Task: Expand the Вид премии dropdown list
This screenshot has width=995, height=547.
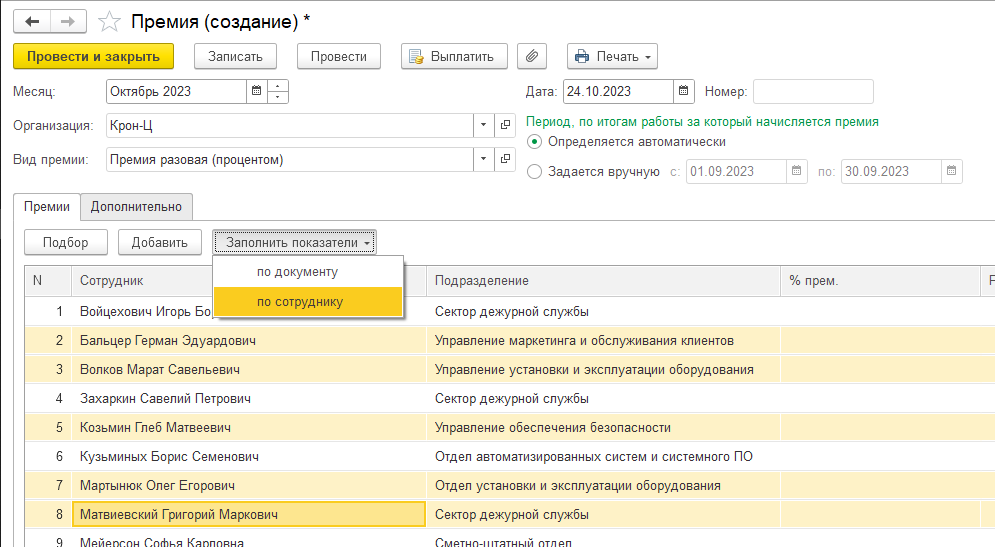Action: pyautogui.click(x=484, y=159)
